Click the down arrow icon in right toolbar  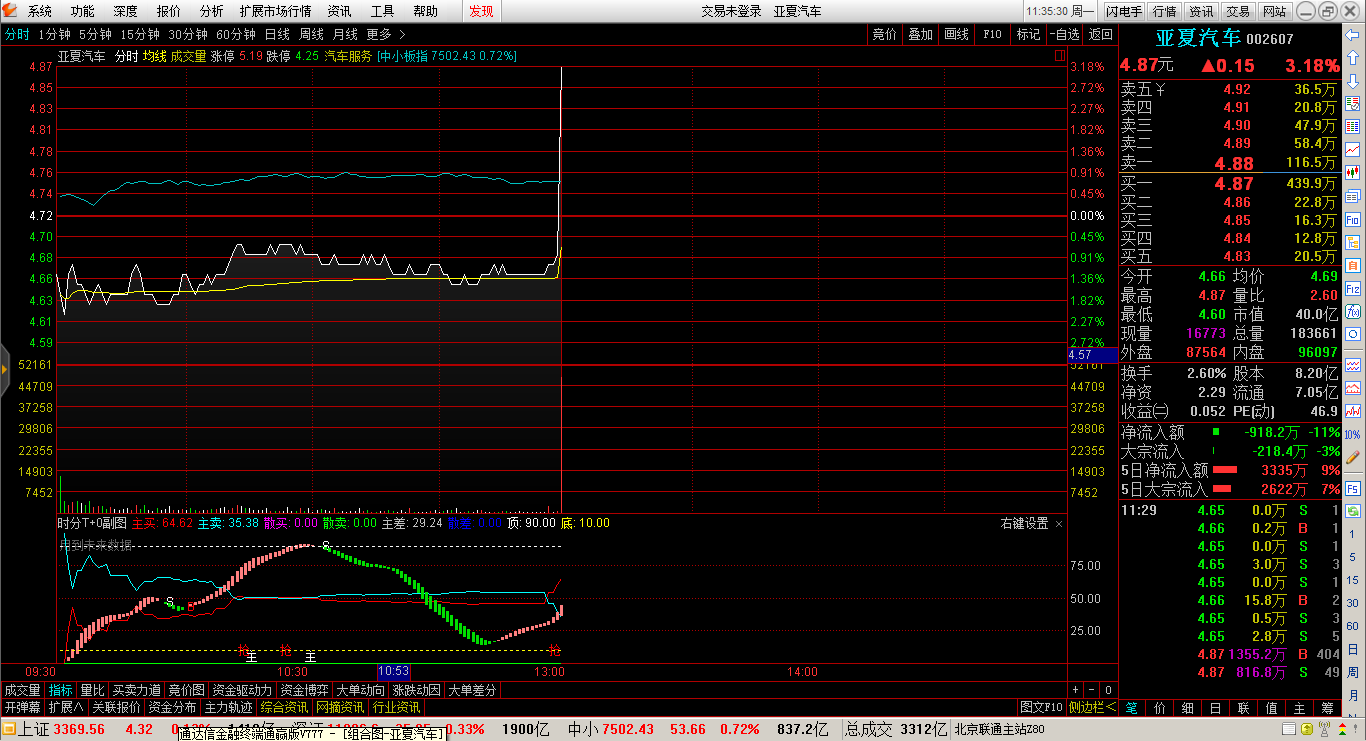pyautogui.click(x=1352, y=80)
